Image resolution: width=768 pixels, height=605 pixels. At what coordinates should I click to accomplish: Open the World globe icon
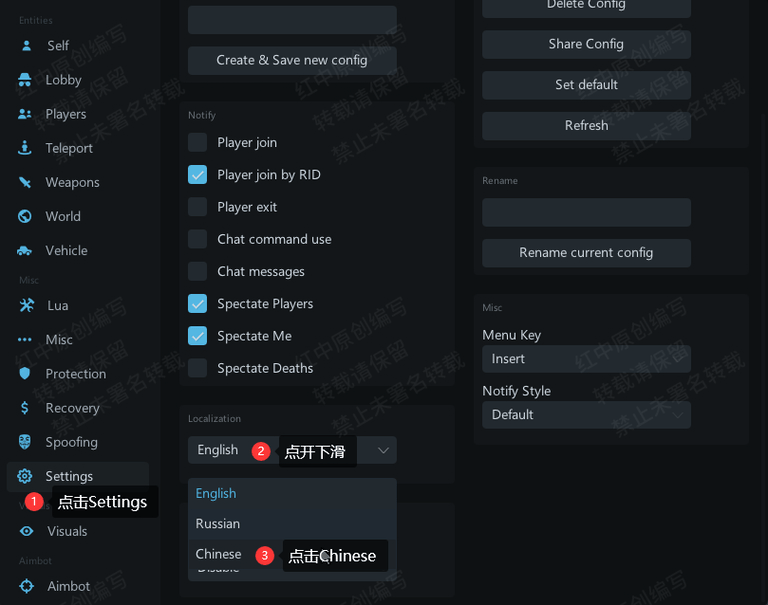click(x=24, y=216)
